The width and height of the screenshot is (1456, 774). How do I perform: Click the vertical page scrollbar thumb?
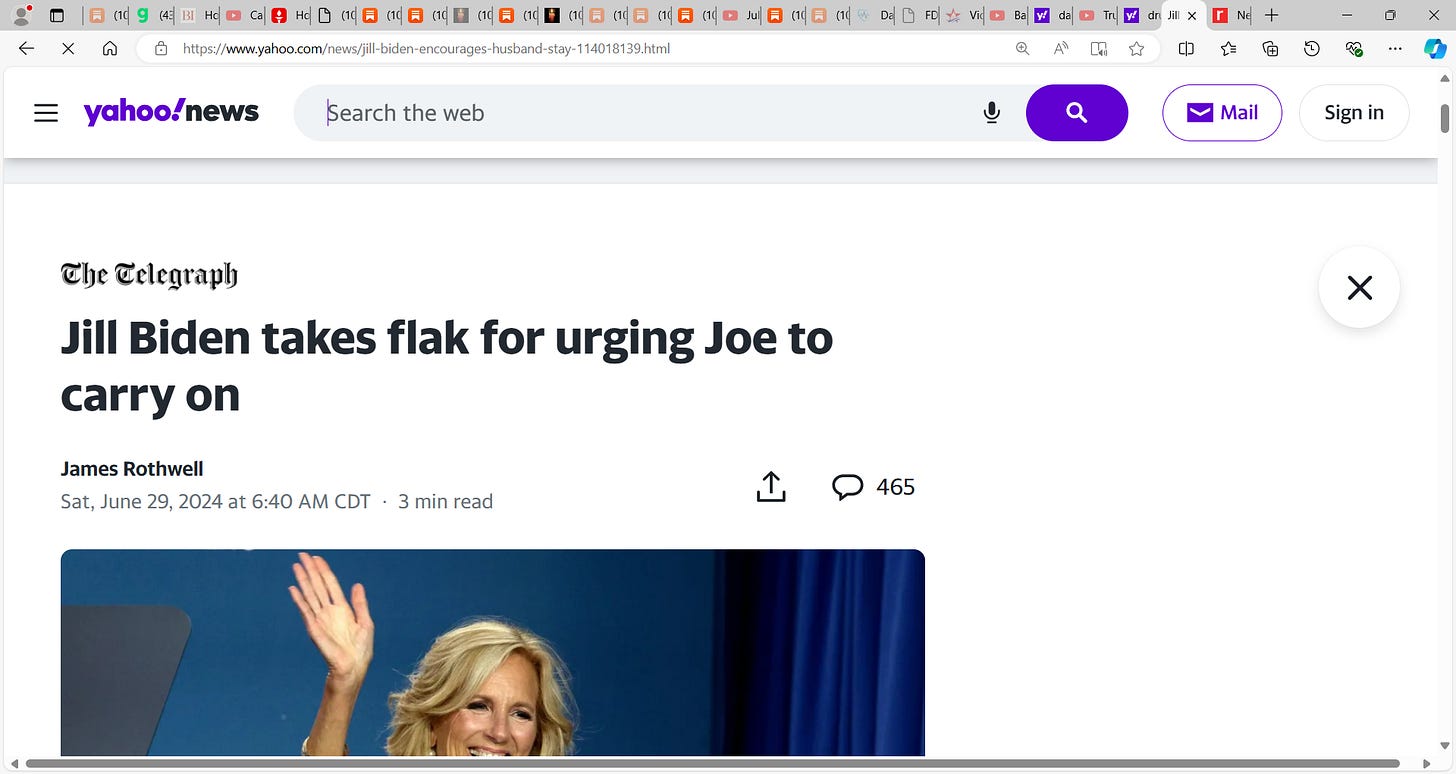(1445, 117)
